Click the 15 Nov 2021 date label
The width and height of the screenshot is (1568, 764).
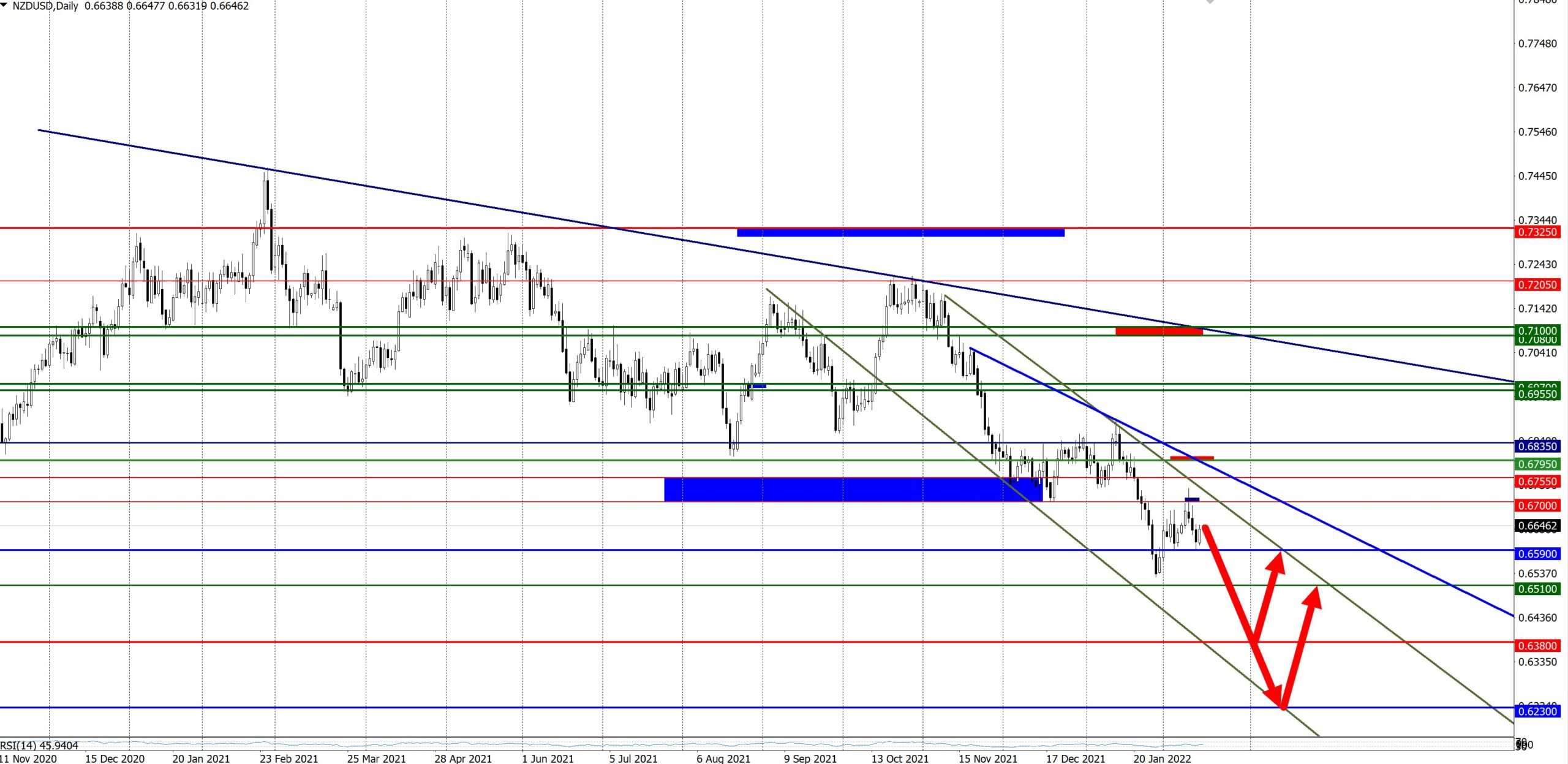(x=987, y=758)
